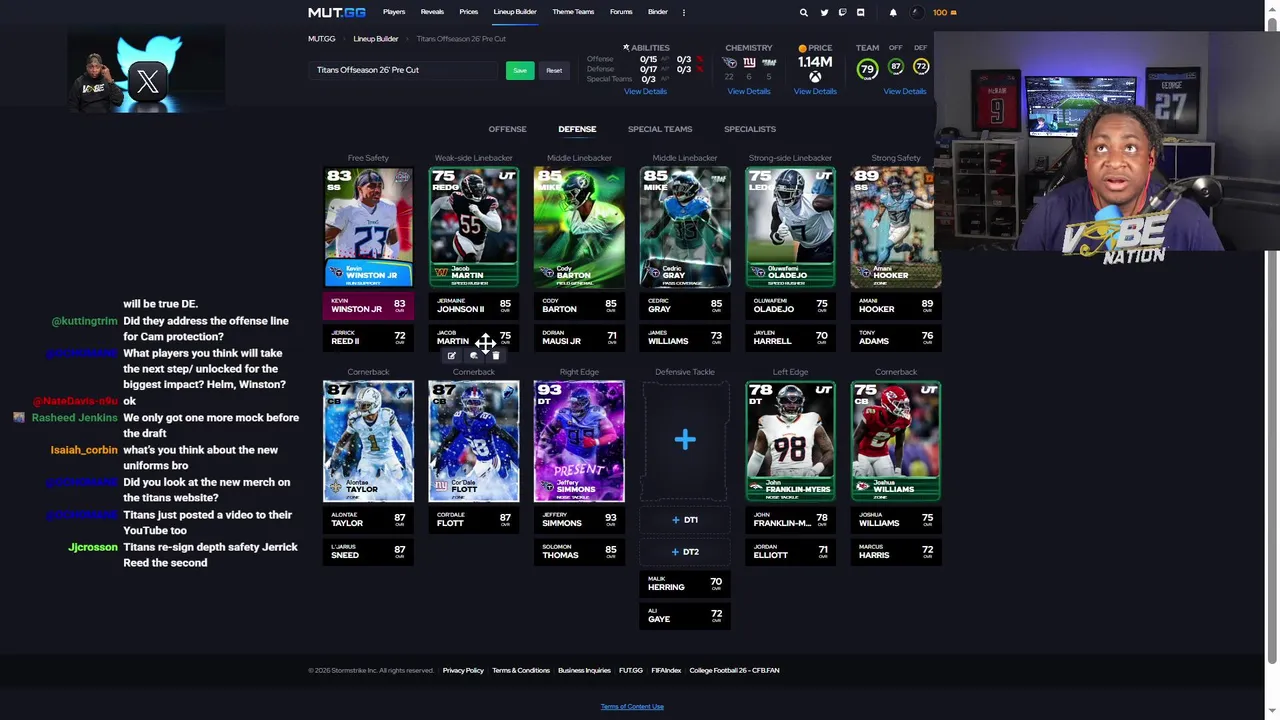The width and height of the screenshot is (1280, 720).
Task: Open the user avatar menu
Action: pos(917,12)
